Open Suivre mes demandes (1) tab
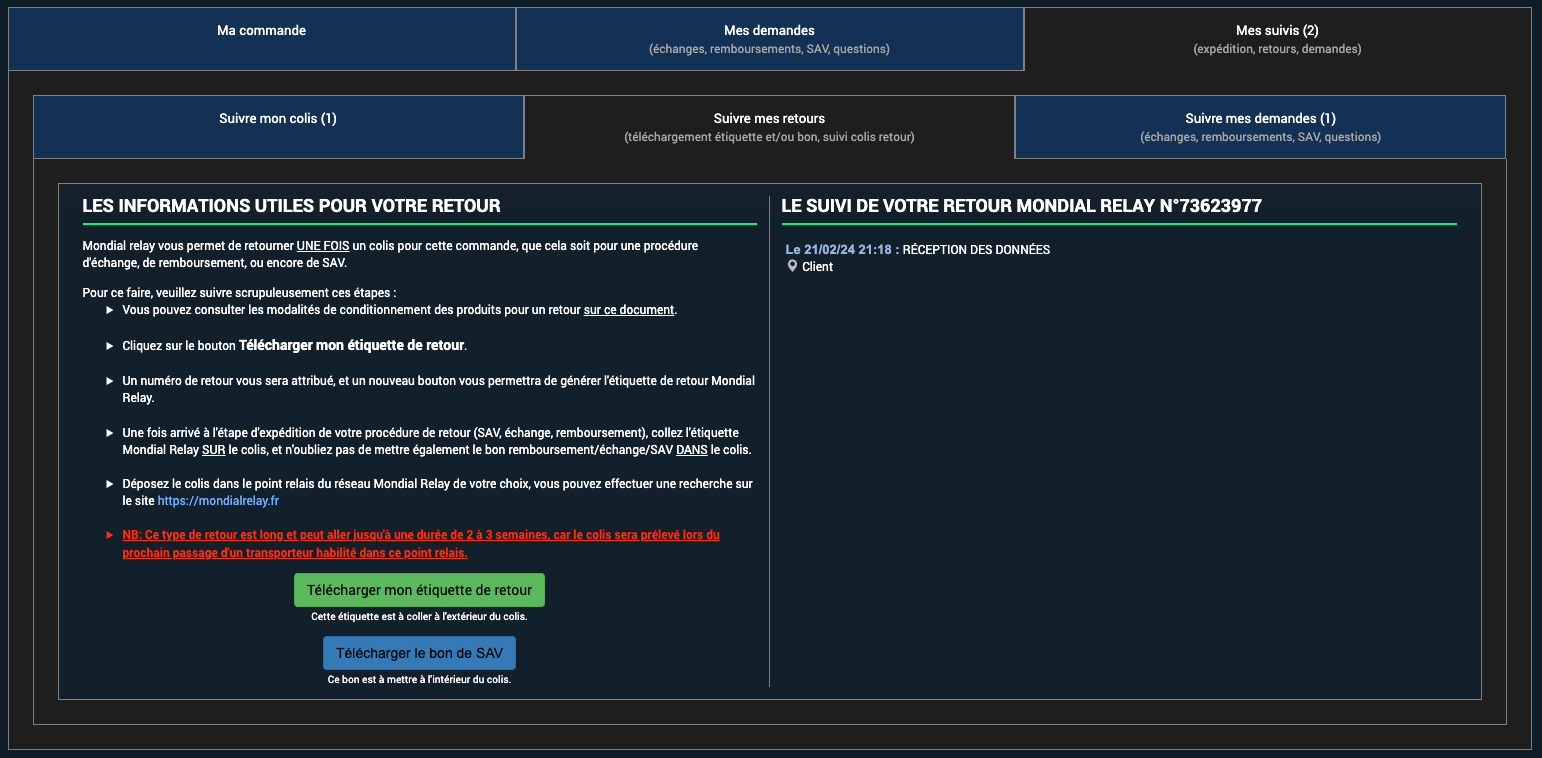Screen dimensions: 1542x758 (1260, 127)
